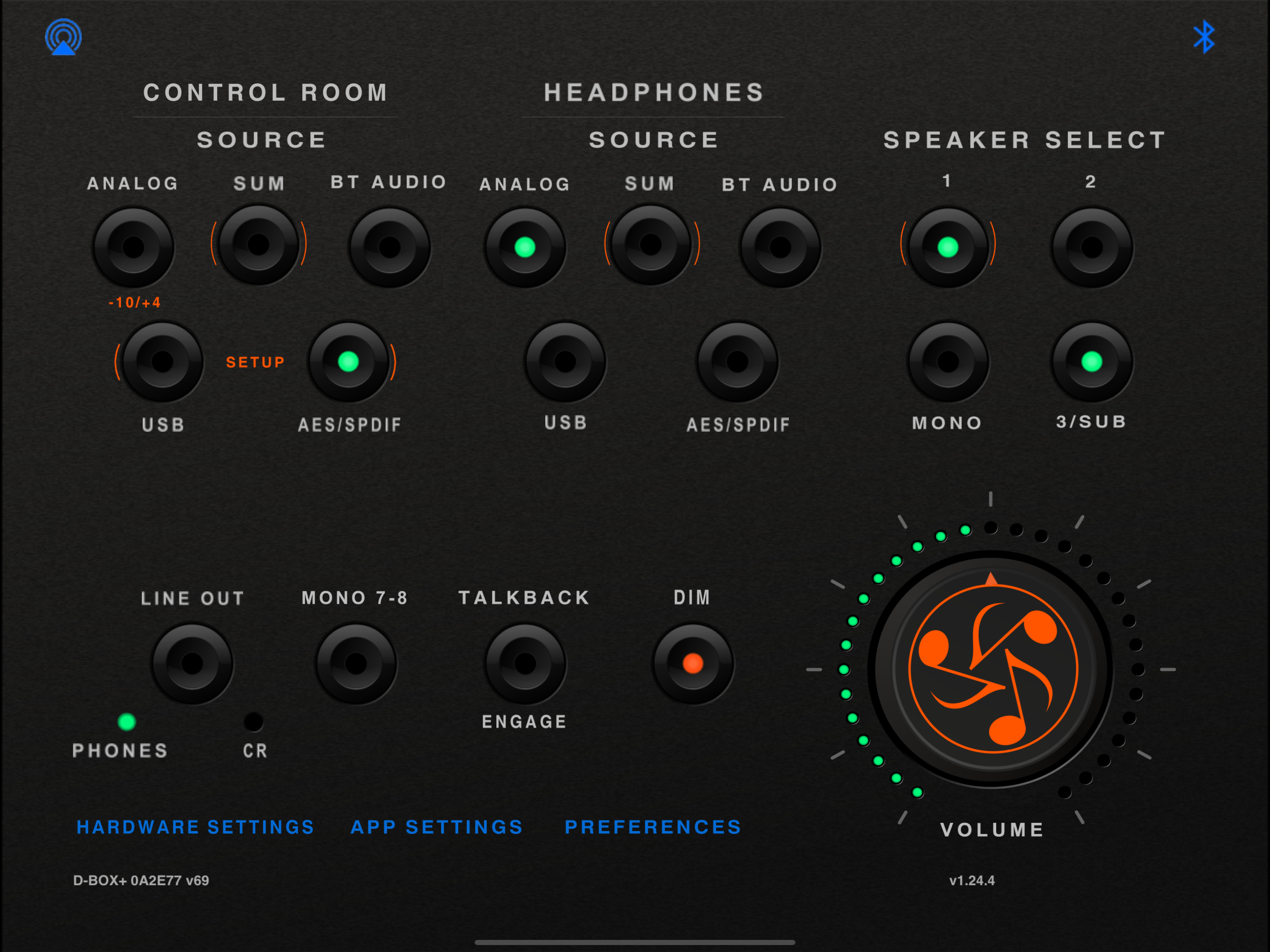1270x952 pixels.
Task: Click the orange SETUP label
Action: [x=256, y=362]
